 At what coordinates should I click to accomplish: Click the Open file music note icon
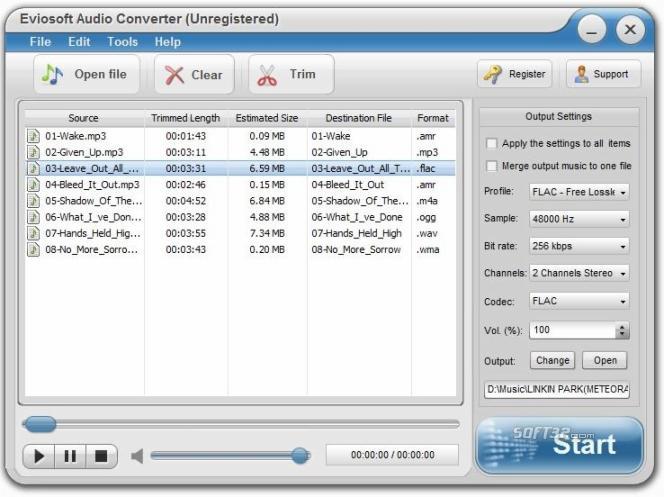tap(53, 75)
